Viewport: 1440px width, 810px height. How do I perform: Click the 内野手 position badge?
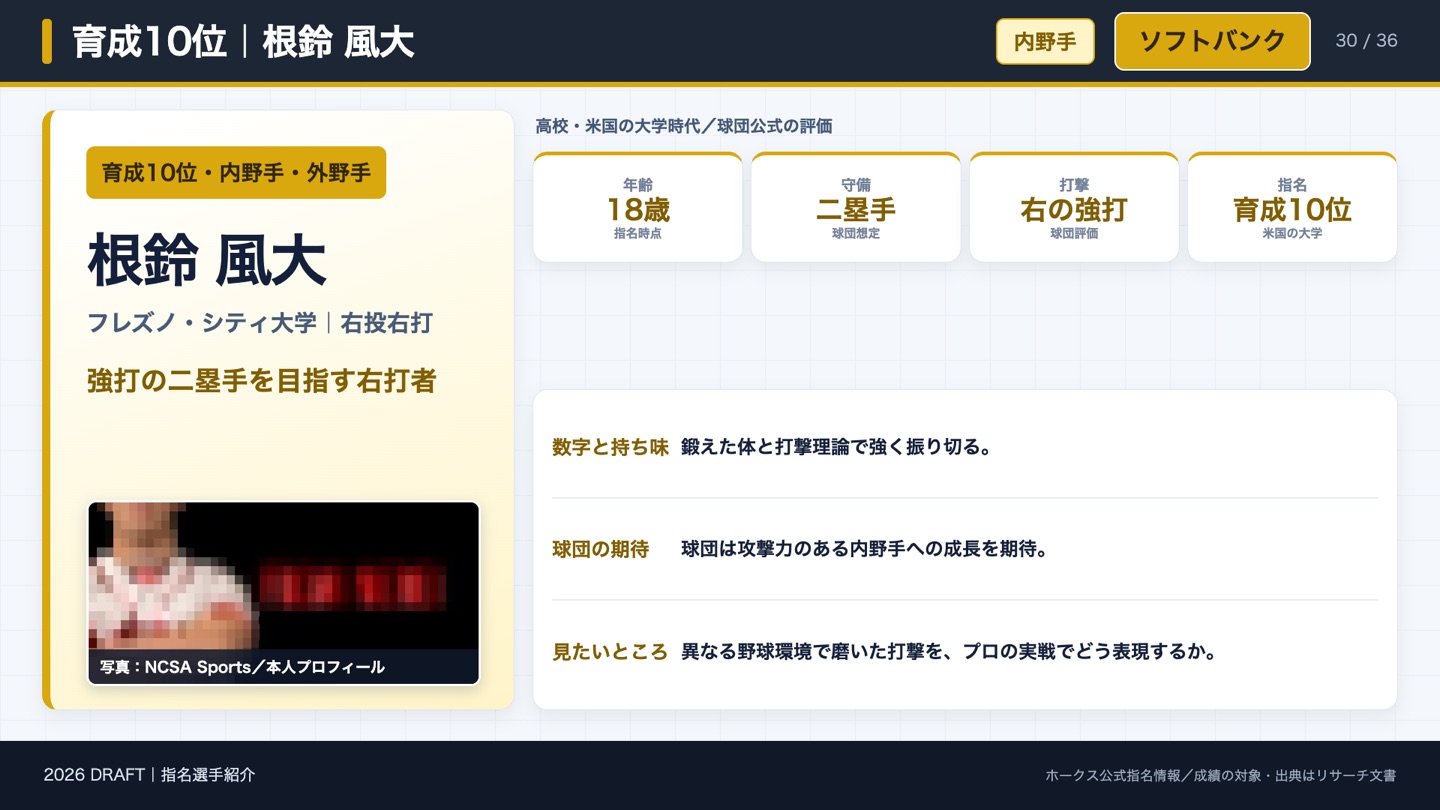[1045, 41]
